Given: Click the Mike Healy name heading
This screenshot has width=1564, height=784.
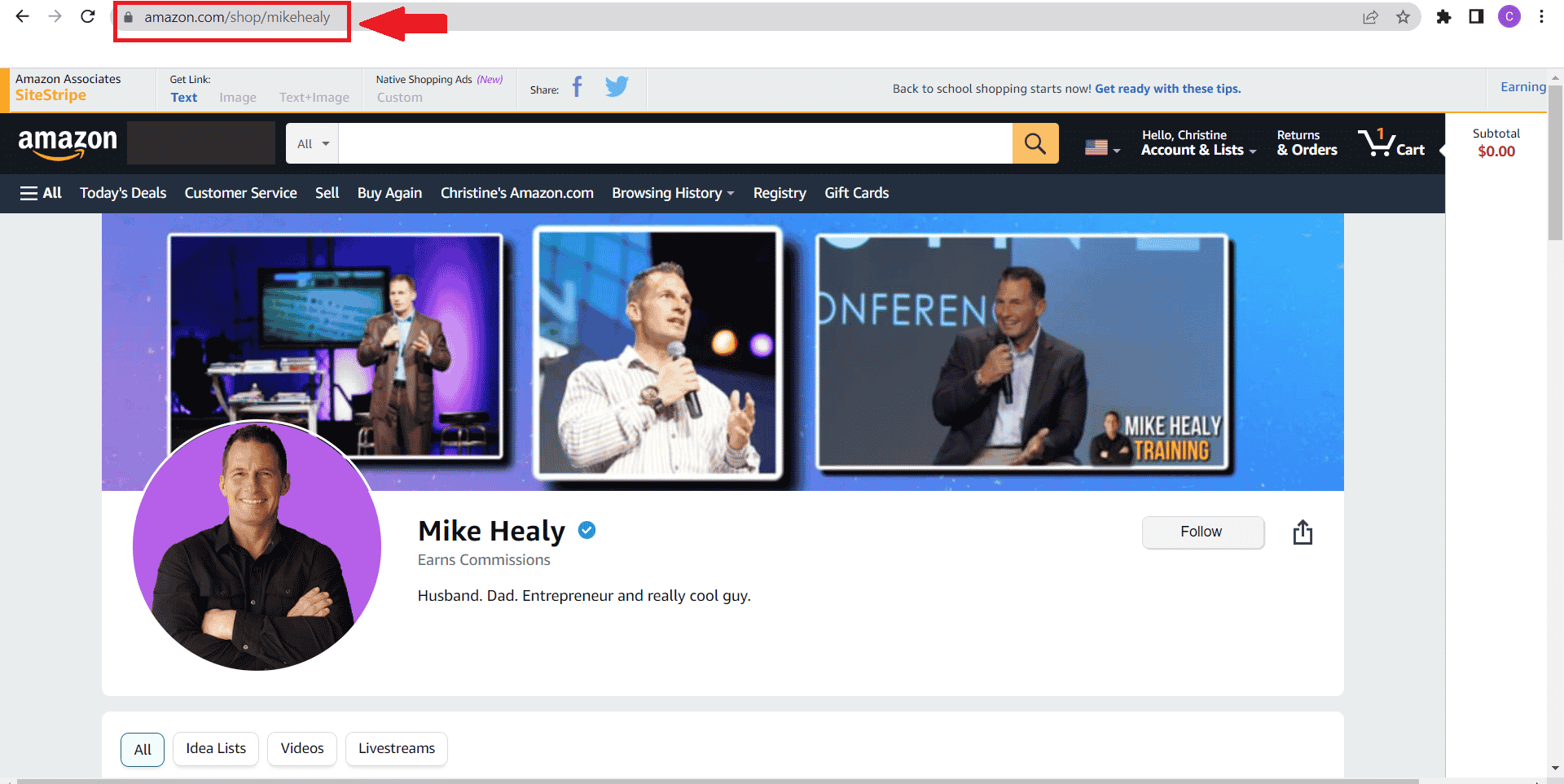Looking at the screenshot, I should tap(491, 531).
